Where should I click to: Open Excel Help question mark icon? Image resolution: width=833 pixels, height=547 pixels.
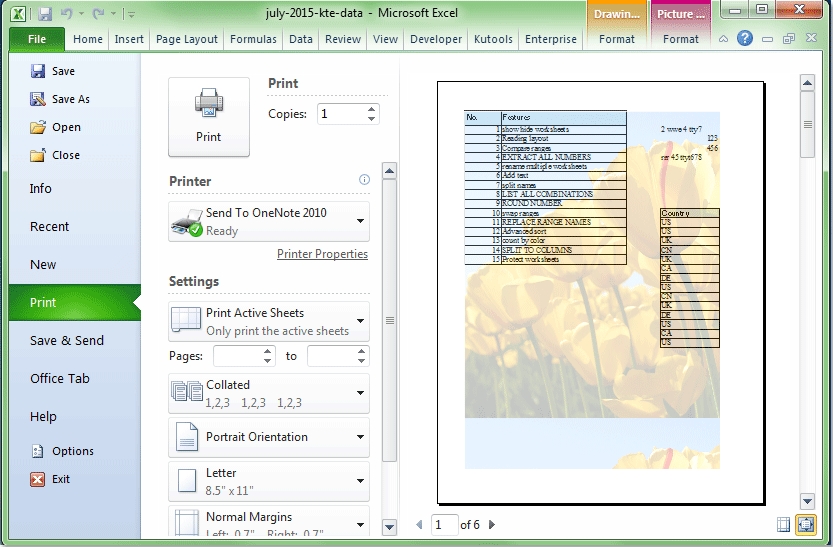745,39
